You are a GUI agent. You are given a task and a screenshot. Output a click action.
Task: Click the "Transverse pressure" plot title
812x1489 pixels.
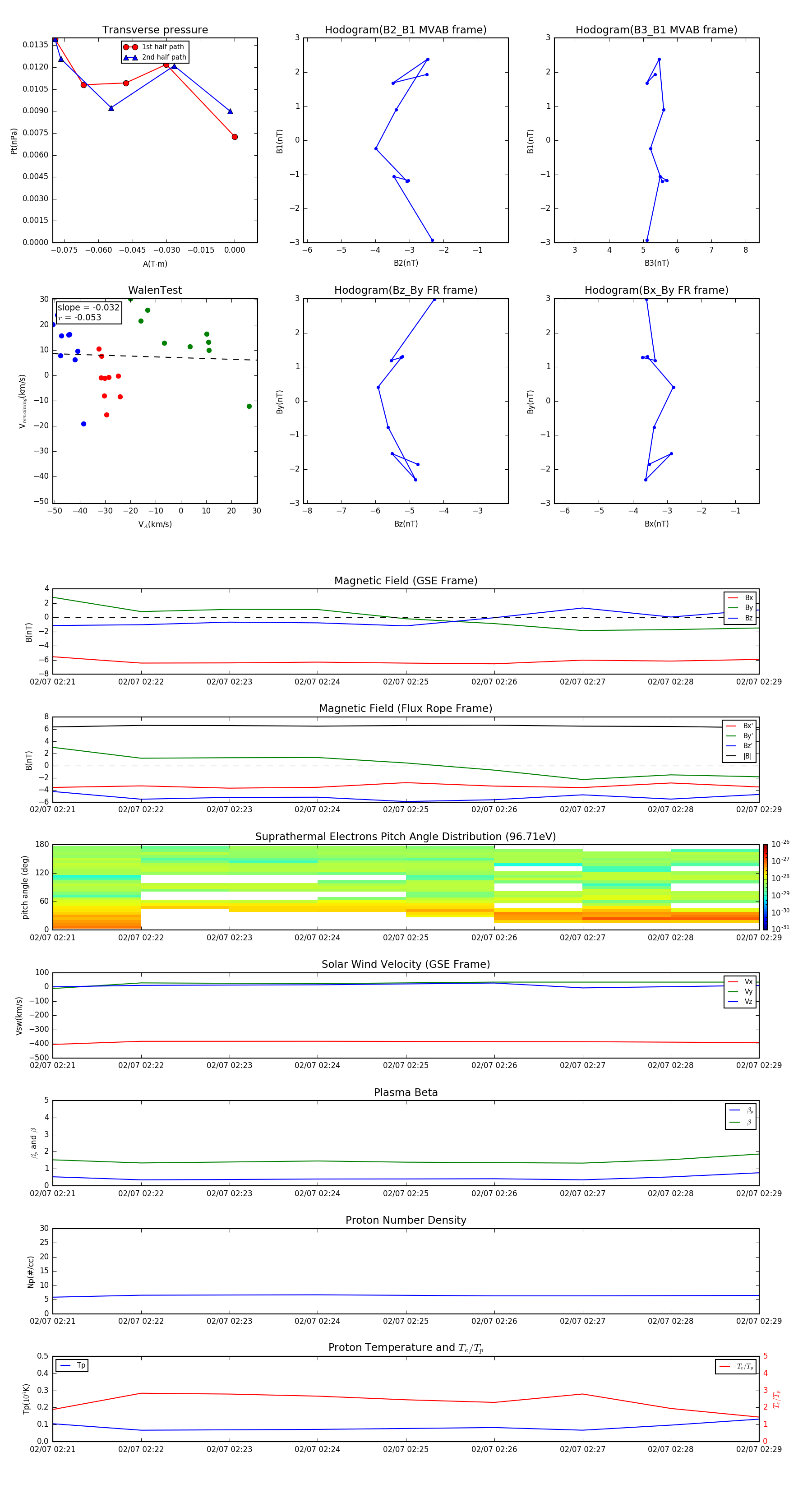tap(155, 30)
